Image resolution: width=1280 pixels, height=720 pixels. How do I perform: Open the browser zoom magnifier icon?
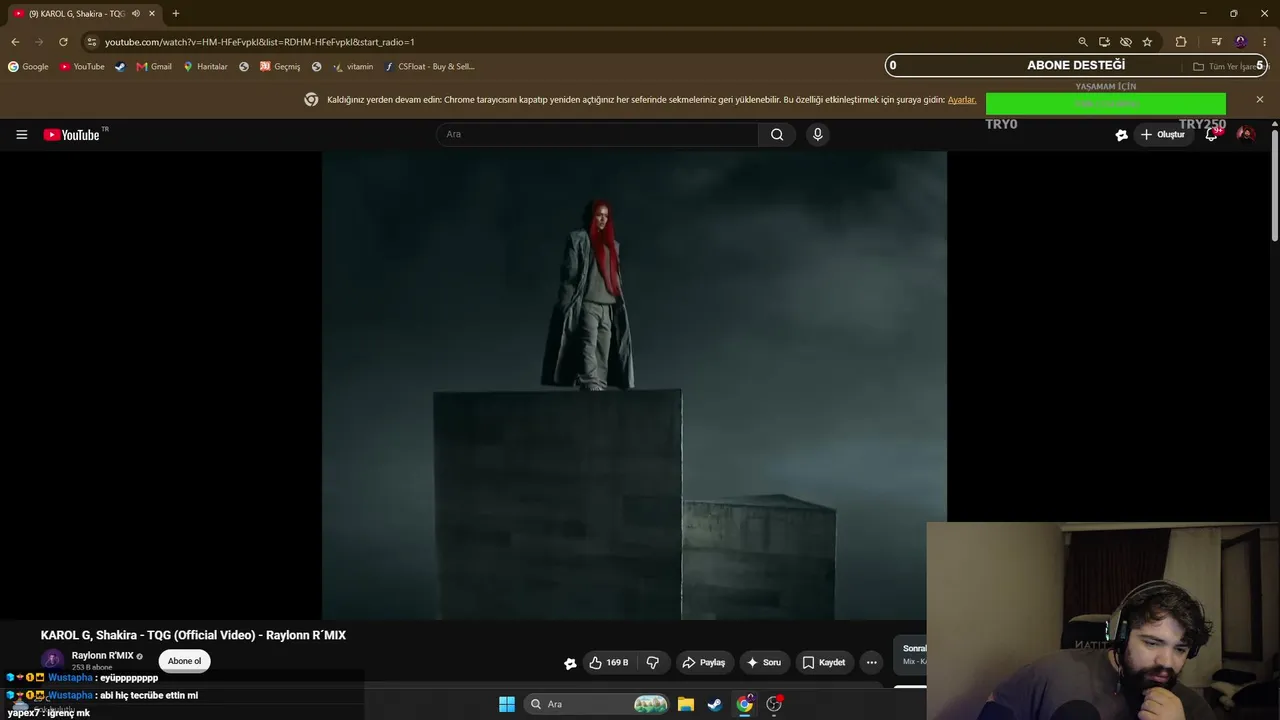(1083, 42)
